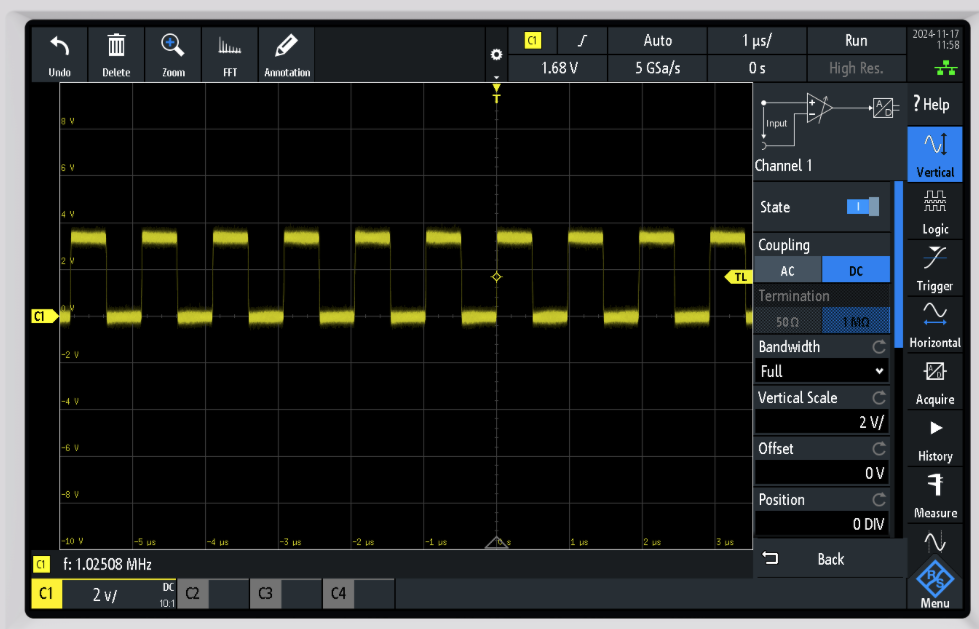Open the Bandwidth dropdown showing Full
The image size is (979, 629).
click(x=821, y=371)
